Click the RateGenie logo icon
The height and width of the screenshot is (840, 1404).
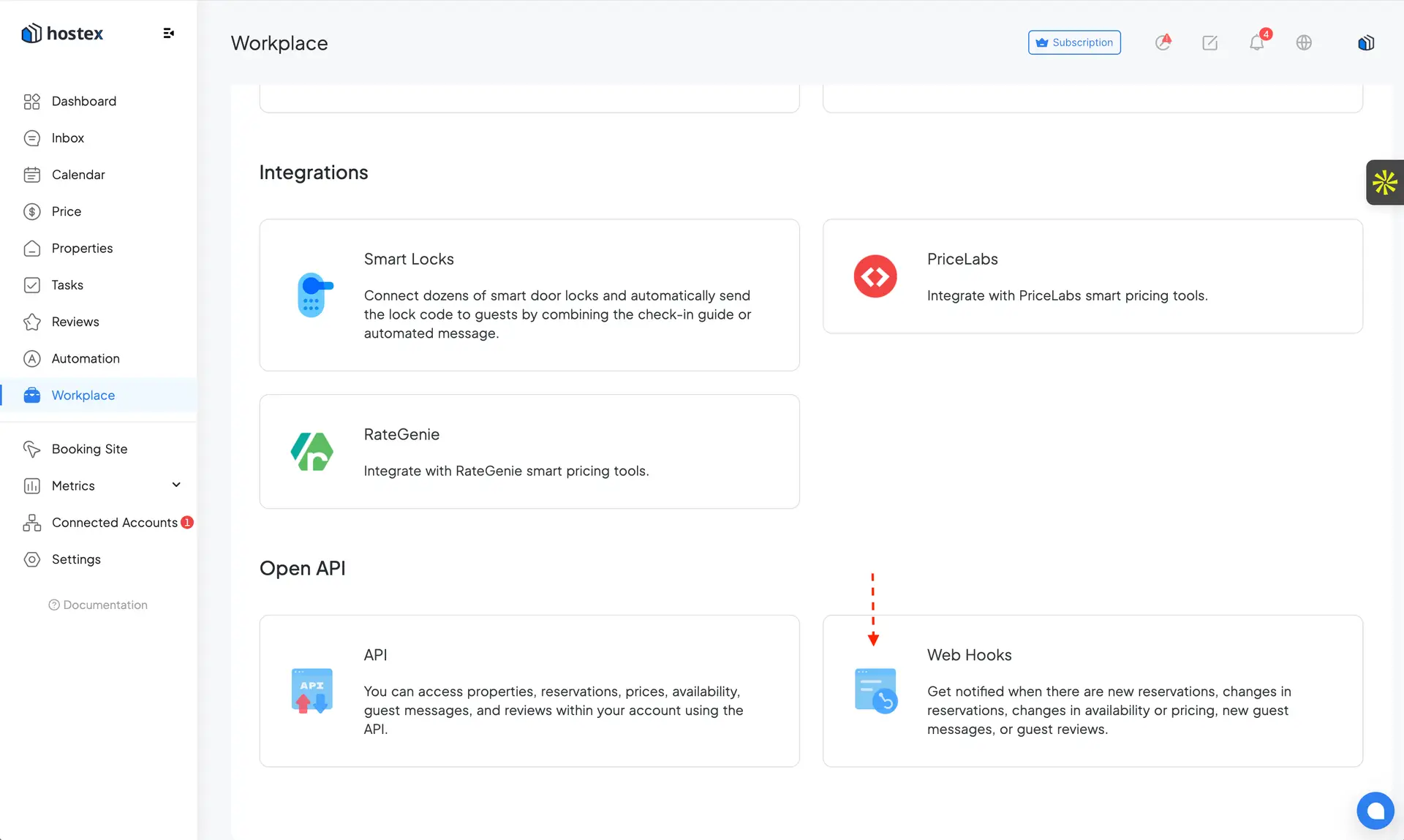click(312, 451)
